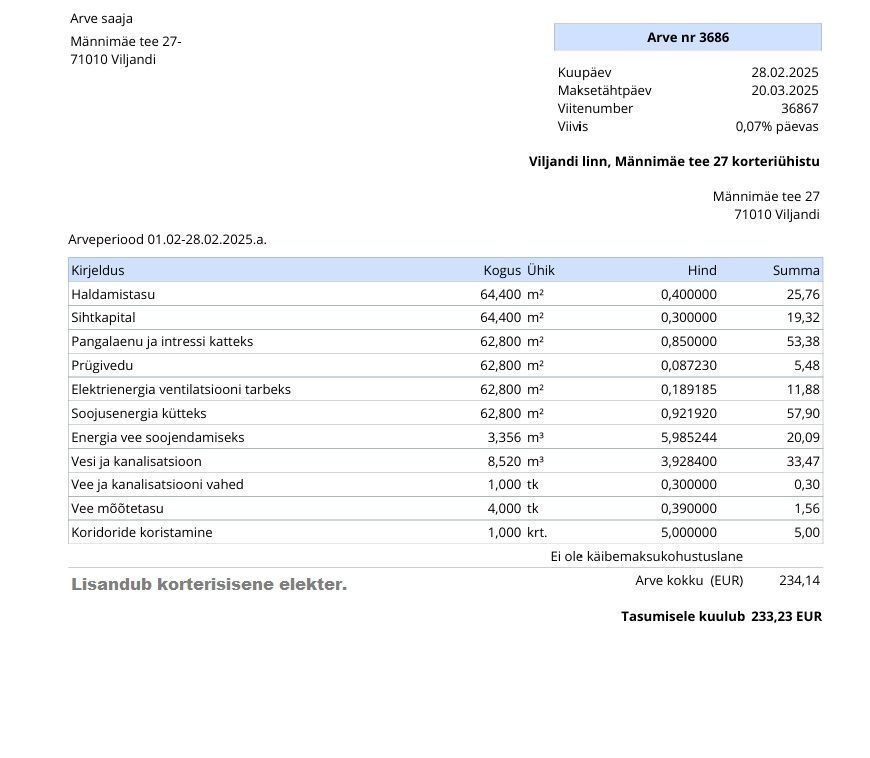Select the 'Arveperiood 01.02-28.02.2025.a.' line
Screen dimensions: 870x758
click(167, 239)
